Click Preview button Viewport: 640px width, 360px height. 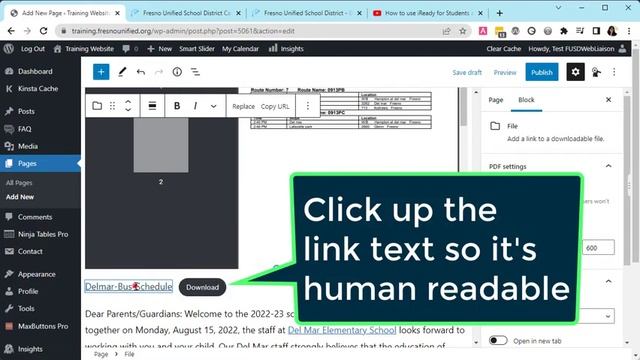click(x=505, y=72)
